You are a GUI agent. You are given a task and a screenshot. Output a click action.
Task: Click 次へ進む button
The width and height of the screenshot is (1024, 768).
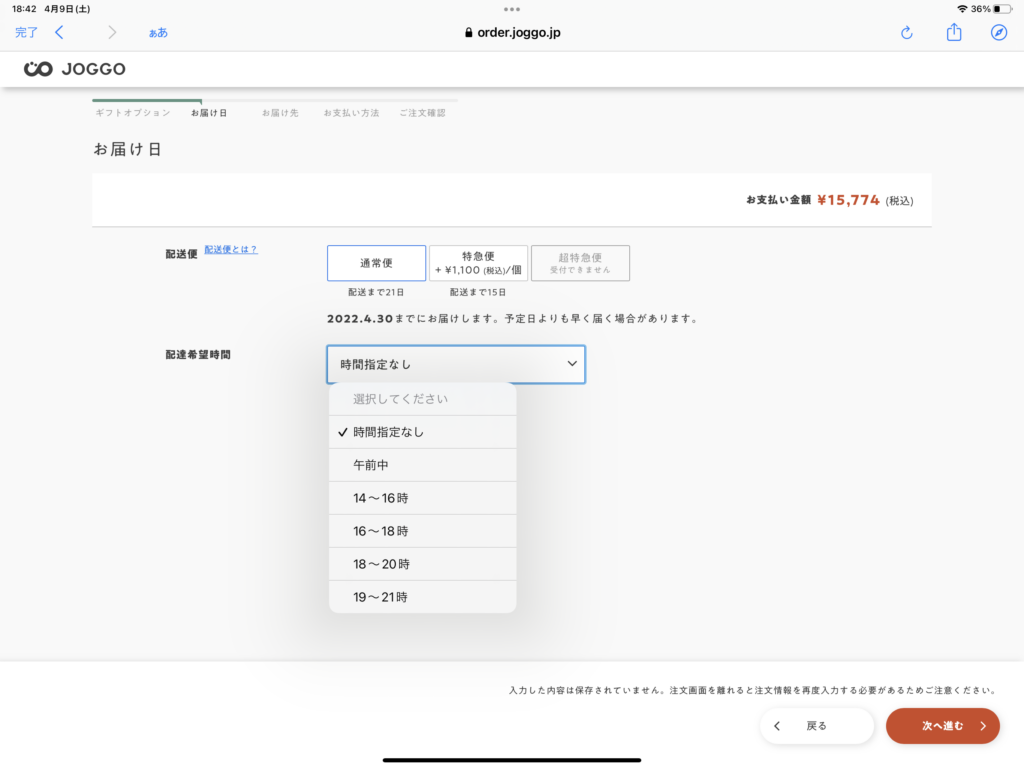pyautogui.click(x=942, y=726)
